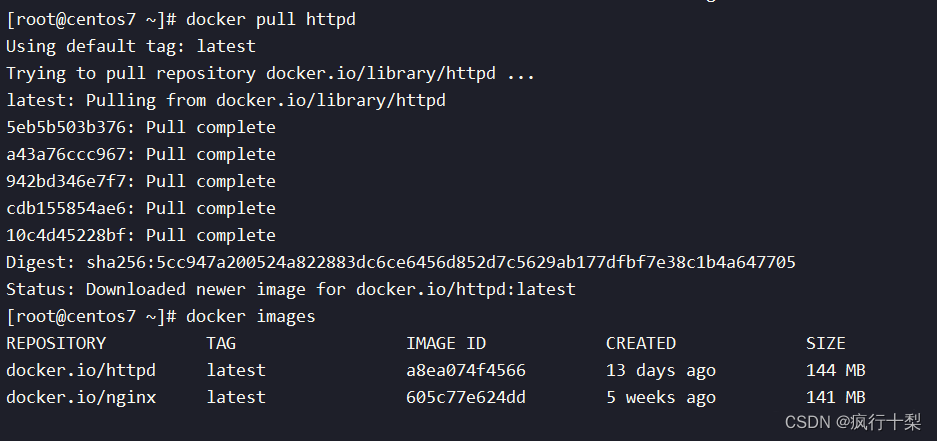Viewport: 937px width, 441px height.
Task: Click the 'Status: Downloaded newer image' line
Action: pyautogui.click(x=290, y=289)
